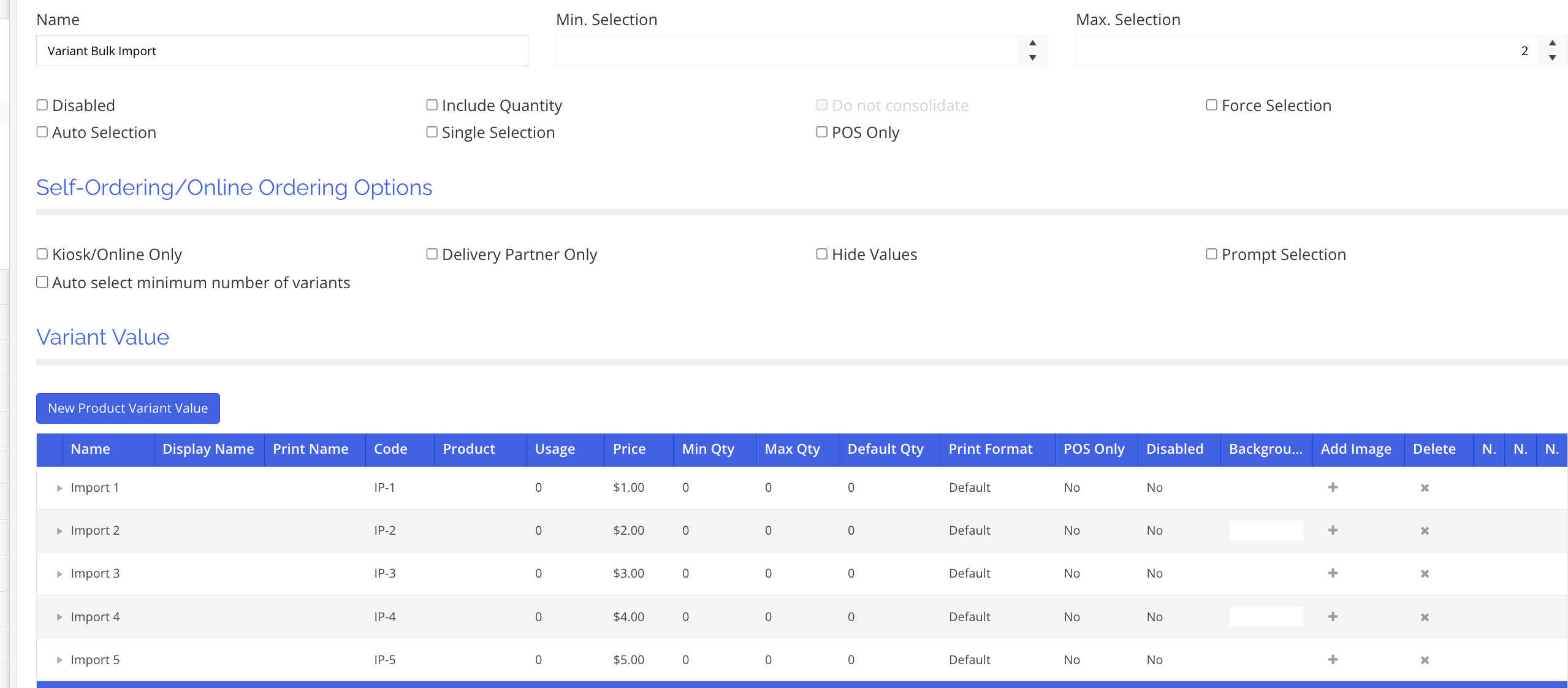Enable the Force Selection checkbox
The image size is (1568, 688).
1211,105
